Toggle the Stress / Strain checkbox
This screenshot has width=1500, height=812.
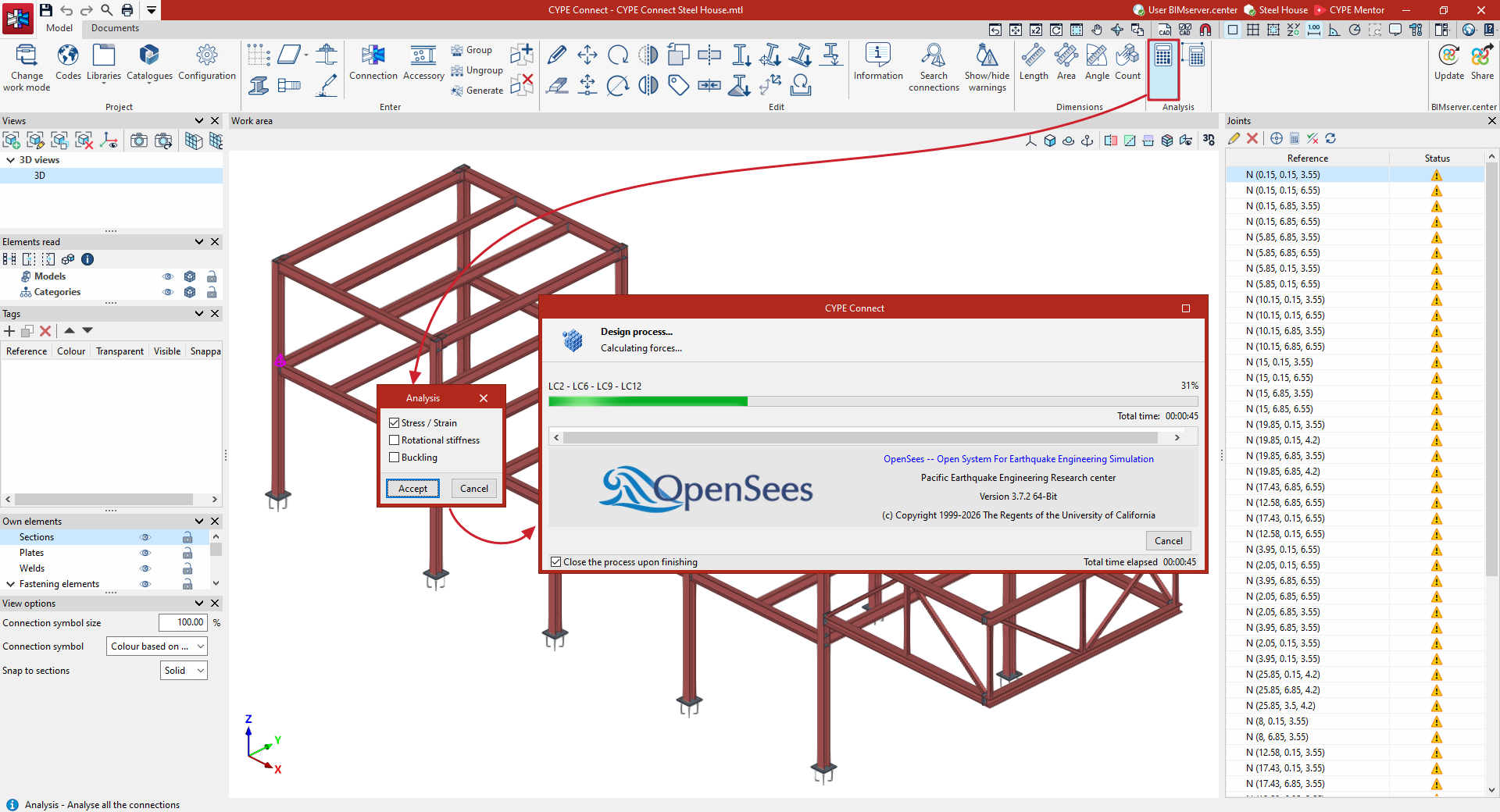[x=395, y=423]
